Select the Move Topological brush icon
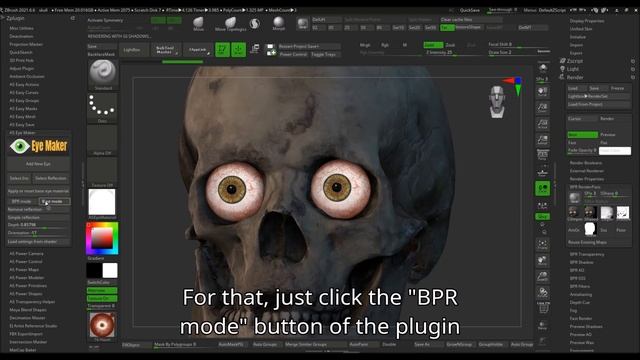Image resolution: width=640 pixels, height=360 pixels. (x=231, y=24)
